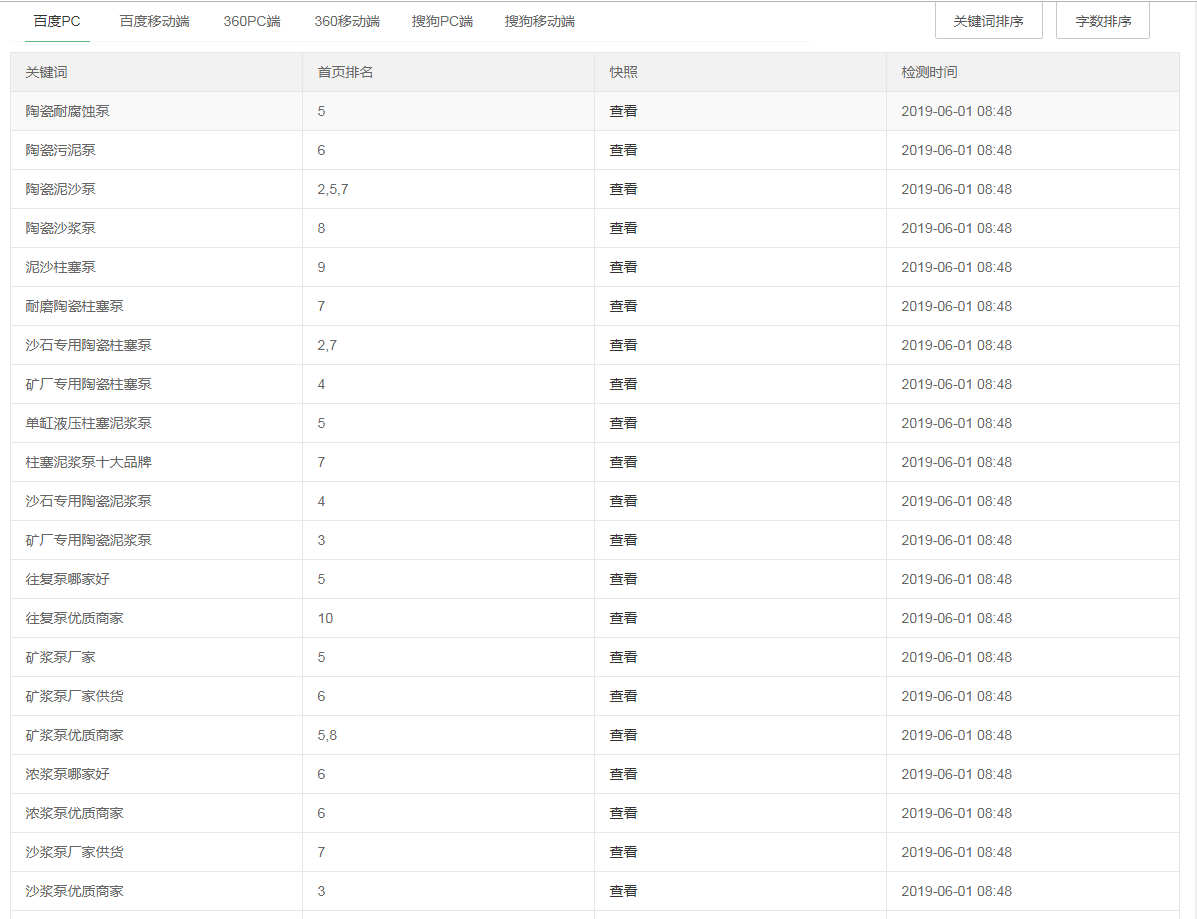Open 查看 link for 矿浆泵厂家供货

[623, 696]
